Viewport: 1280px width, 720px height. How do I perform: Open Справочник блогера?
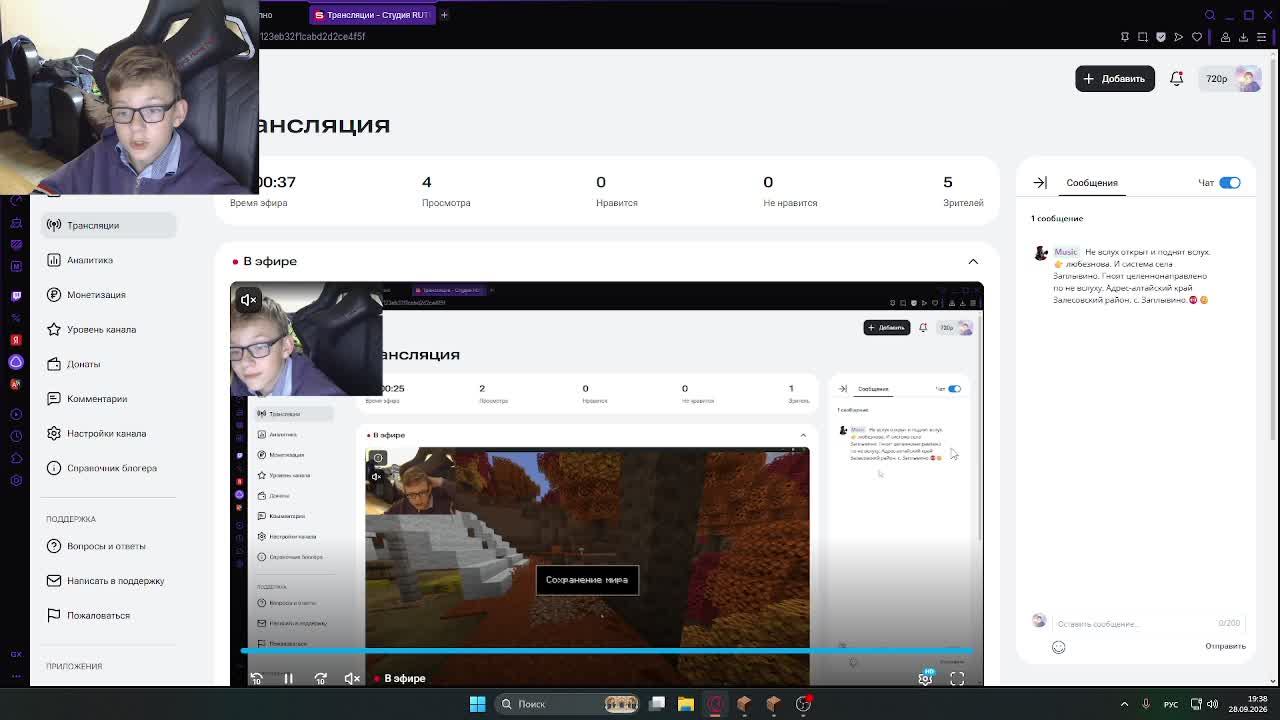(x=109, y=468)
